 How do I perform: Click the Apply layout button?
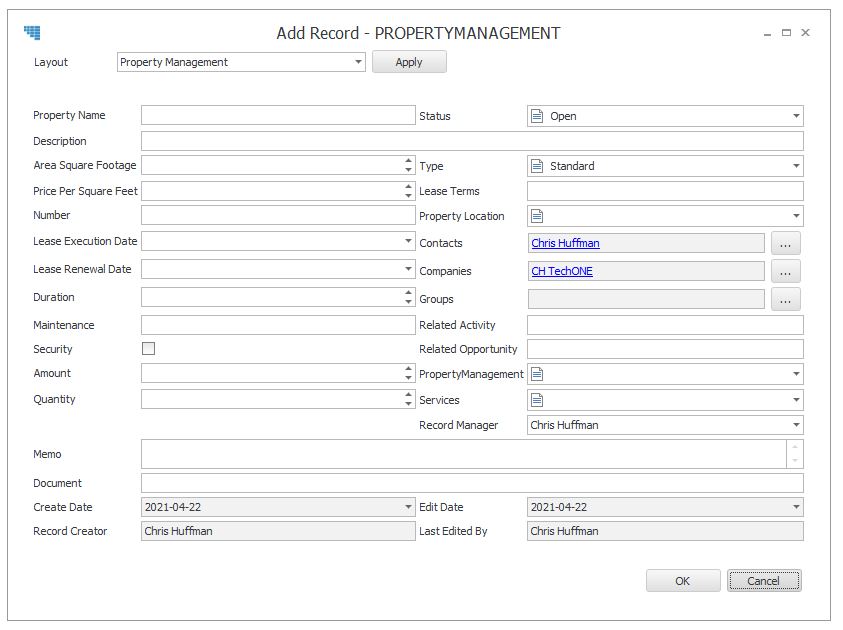pyautogui.click(x=409, y=62)
